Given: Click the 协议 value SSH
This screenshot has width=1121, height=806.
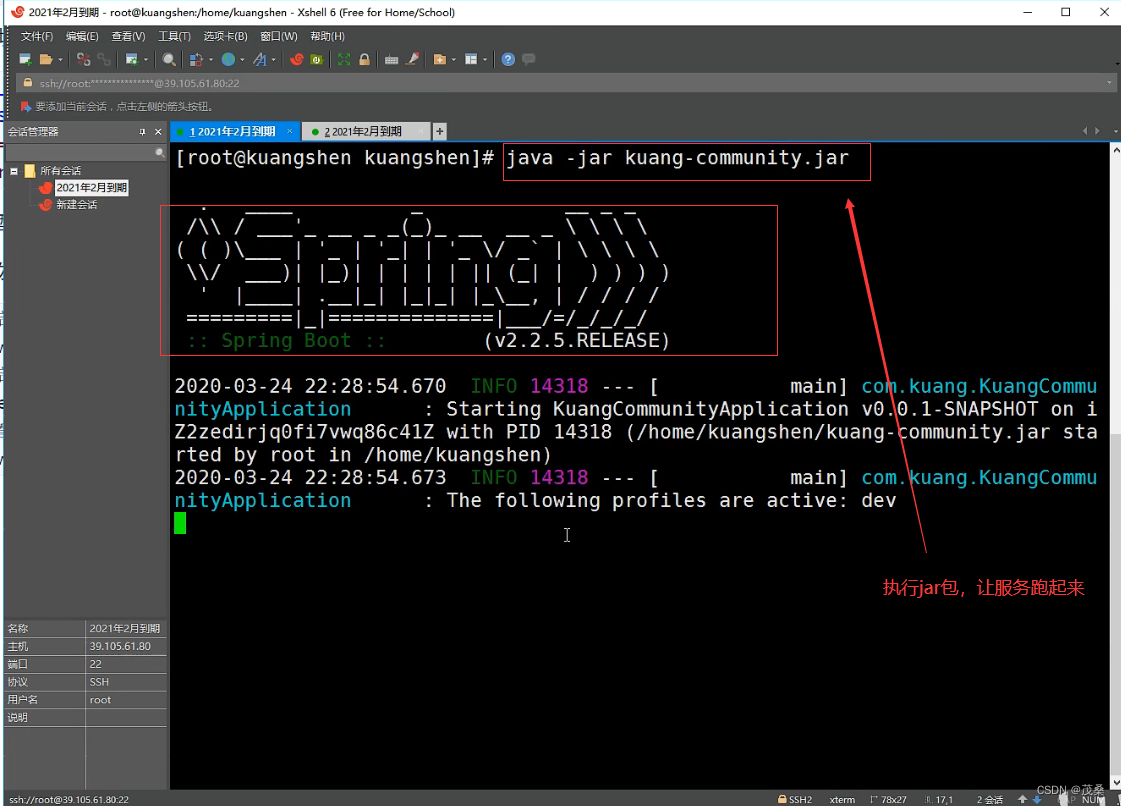Looking at the screenshot, I should (99, 682).
